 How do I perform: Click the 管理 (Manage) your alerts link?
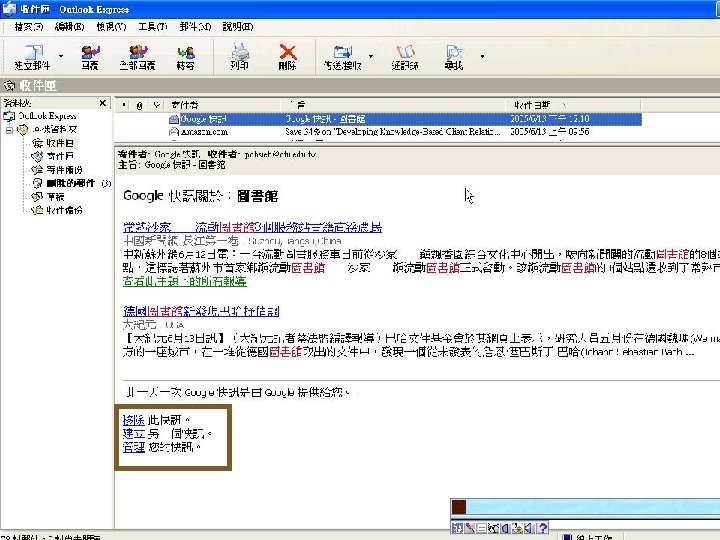click(134, 447)
